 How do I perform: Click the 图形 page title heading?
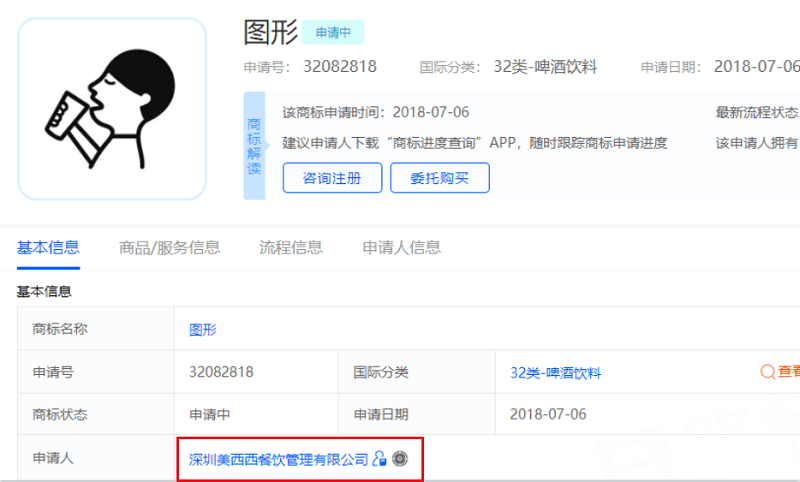(270, 32)
